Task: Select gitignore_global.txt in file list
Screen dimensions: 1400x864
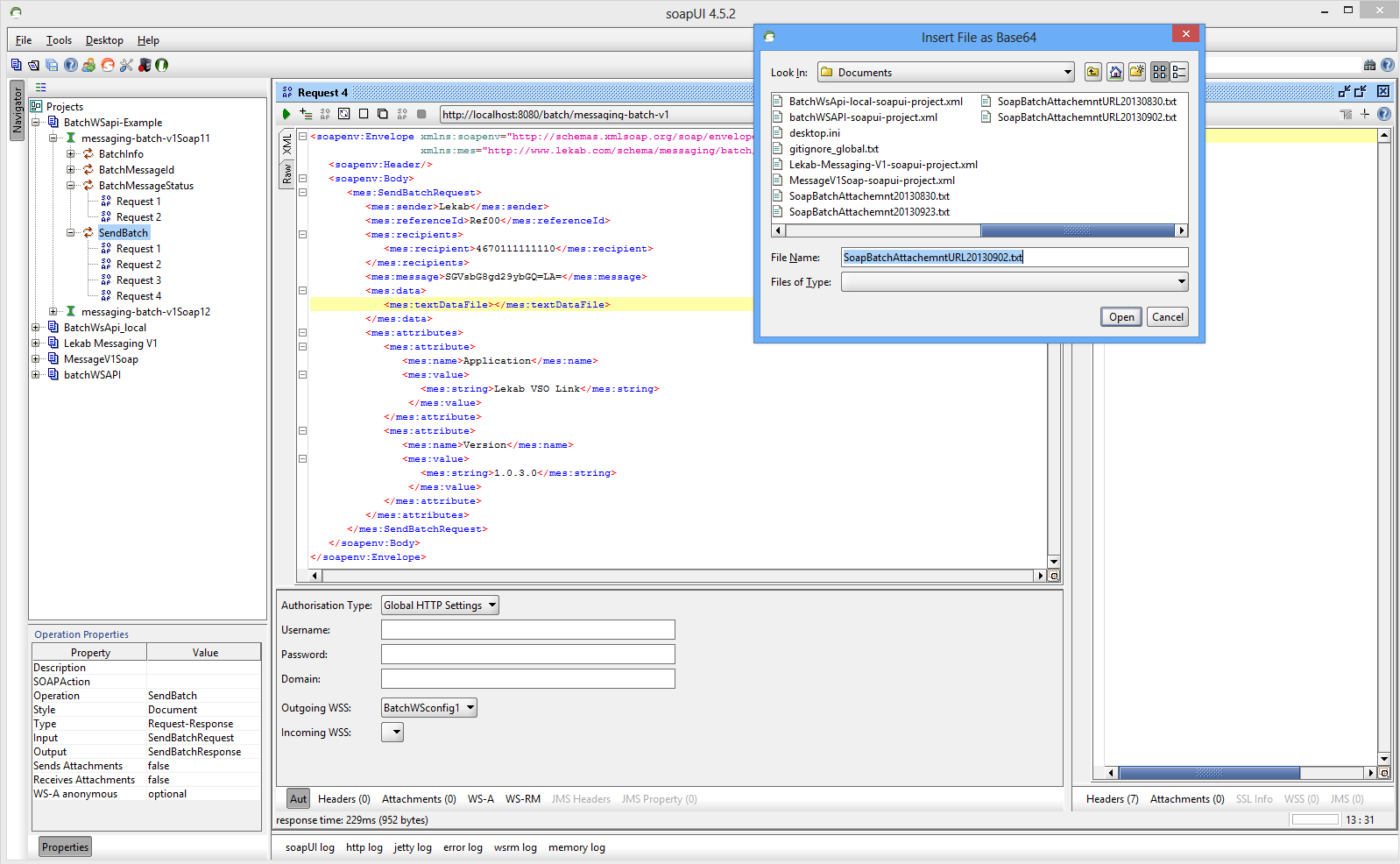Action: (825, 149)
